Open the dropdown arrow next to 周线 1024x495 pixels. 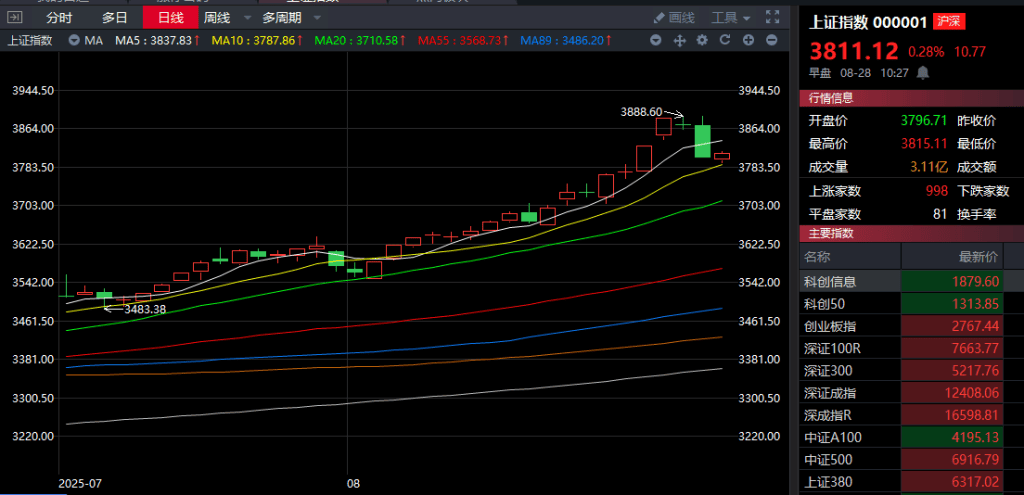click(246, 18)
